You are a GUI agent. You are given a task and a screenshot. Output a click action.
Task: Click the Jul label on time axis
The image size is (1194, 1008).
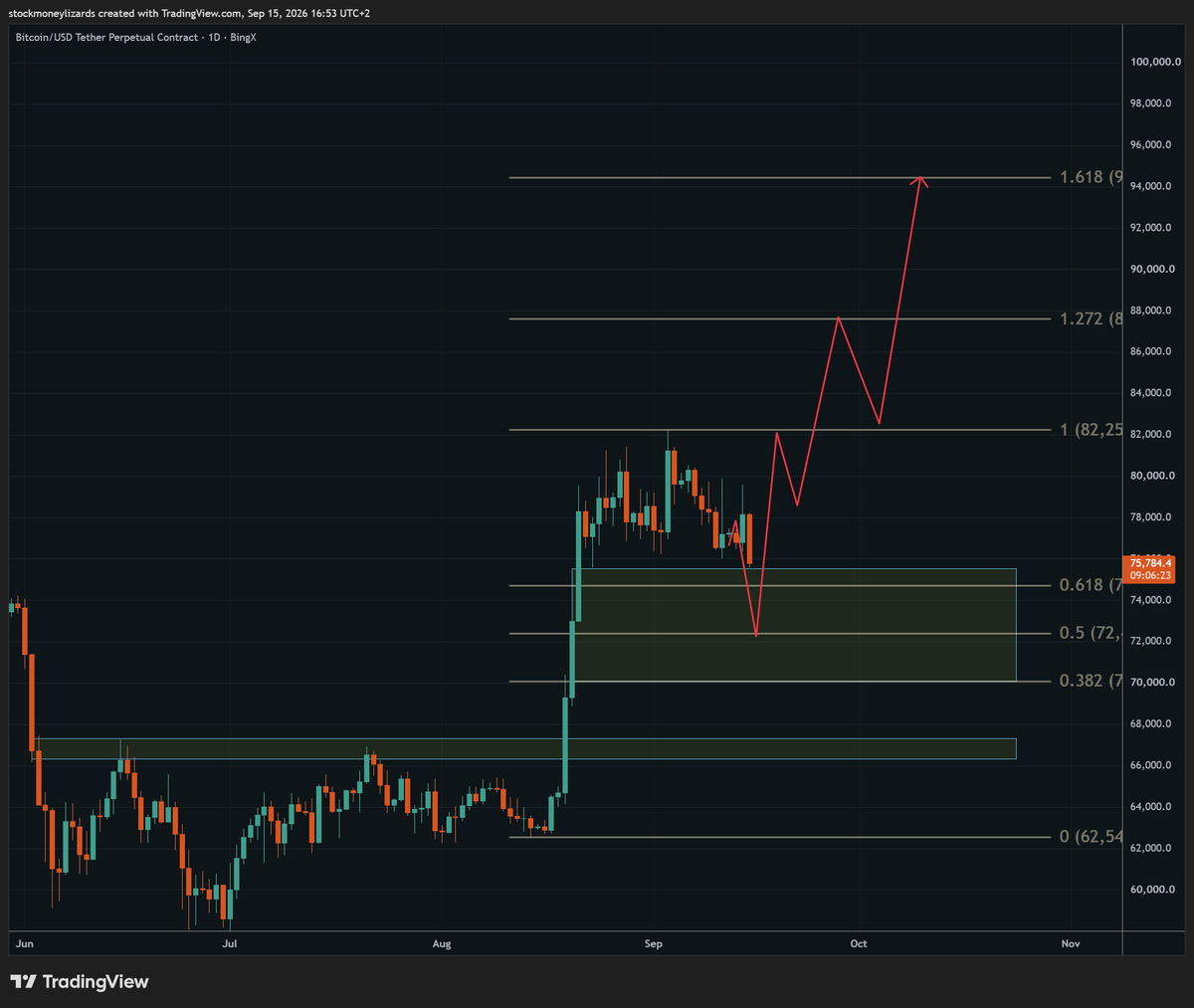coord(230,943)
